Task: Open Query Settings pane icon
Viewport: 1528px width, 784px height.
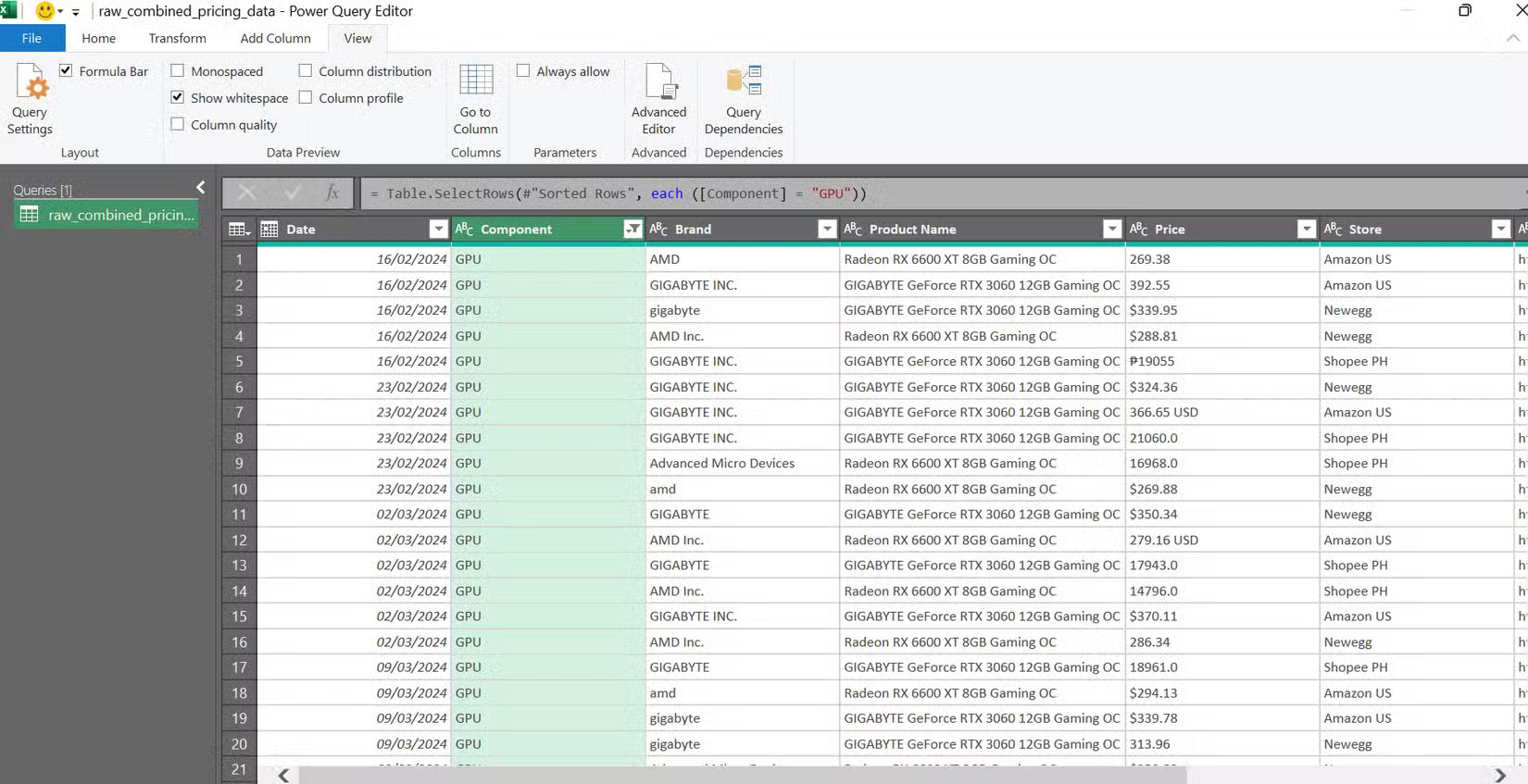Action: (x=30, y=84)
